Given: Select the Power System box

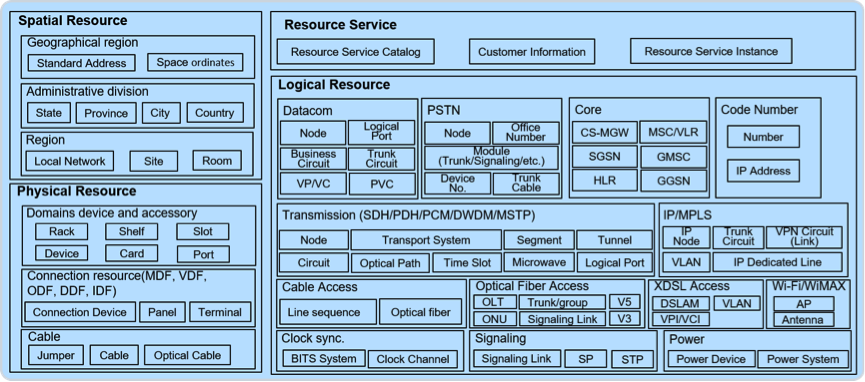Looking at the screenshot, I should click(803, 359).
